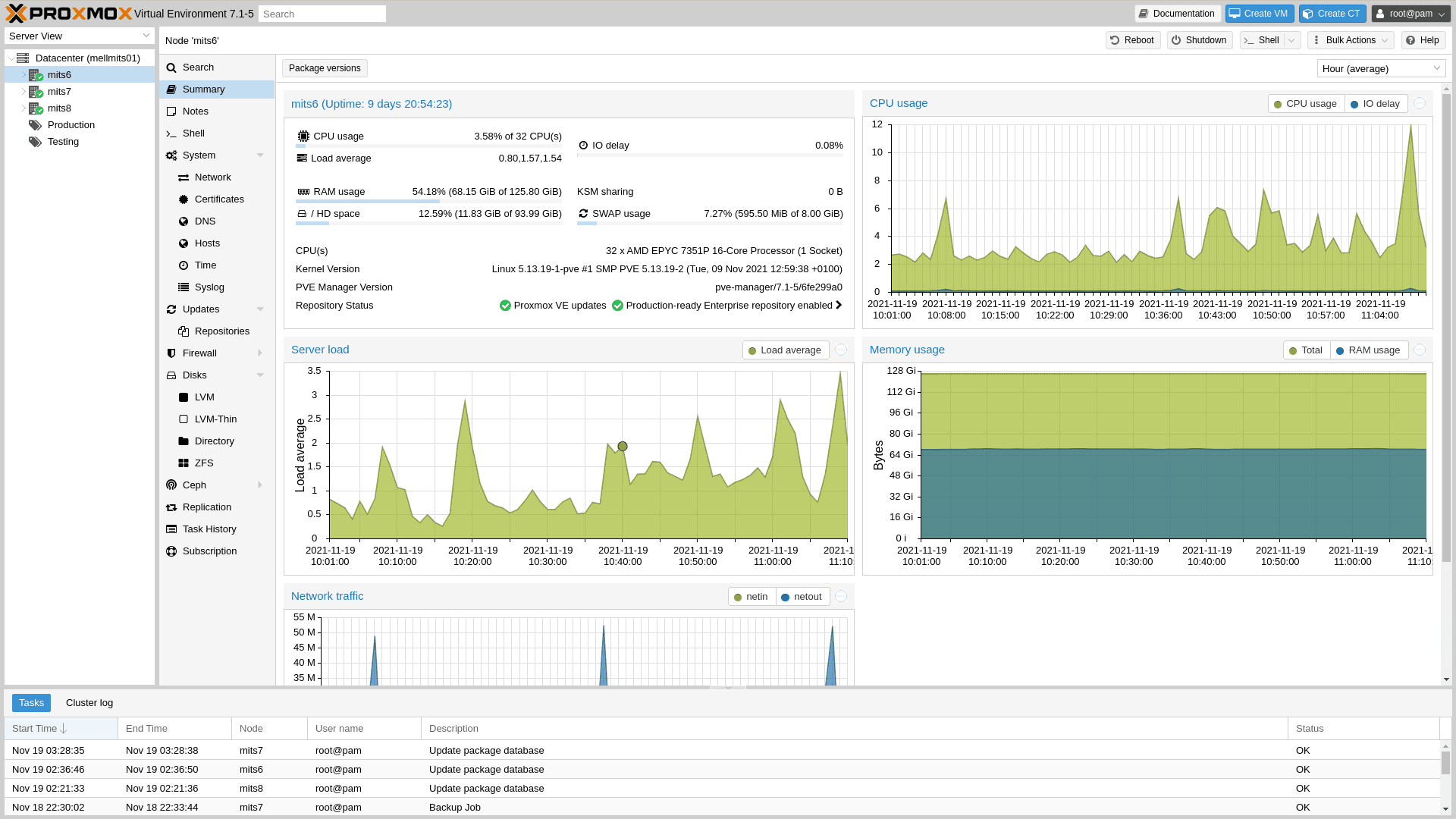The width and height of the screenshot is (1456, 819).
Task: Click the Ceph icon in the sidebar
Action: pos(171,485)
